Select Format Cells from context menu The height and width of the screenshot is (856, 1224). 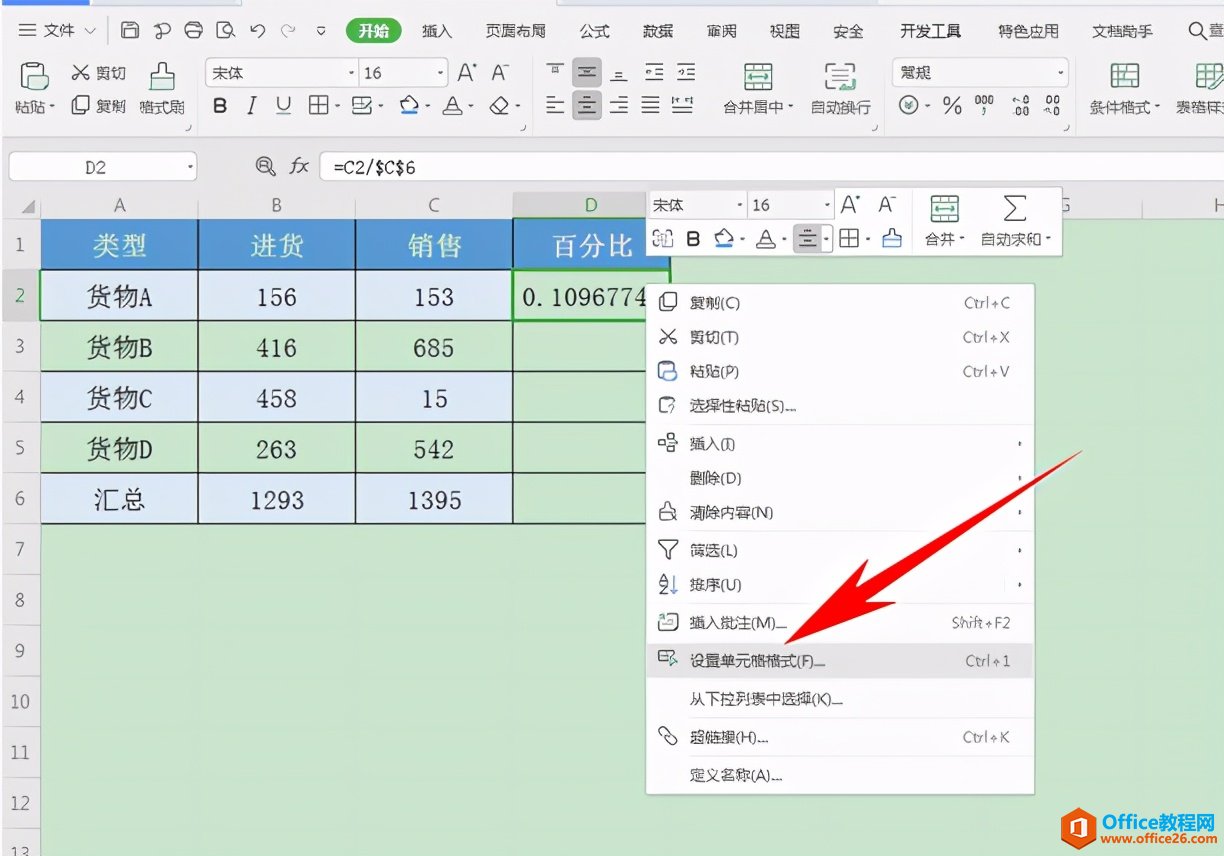pyautogui.click(x=756, y=661)
